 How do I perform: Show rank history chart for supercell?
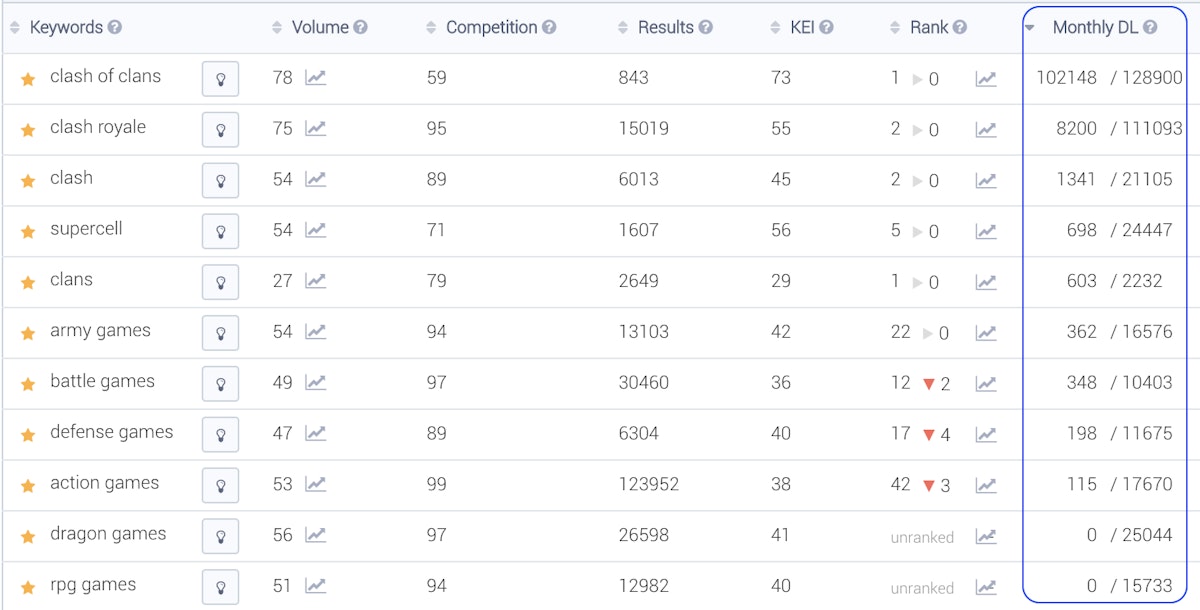pyautogui.click(x=986, y=231)
